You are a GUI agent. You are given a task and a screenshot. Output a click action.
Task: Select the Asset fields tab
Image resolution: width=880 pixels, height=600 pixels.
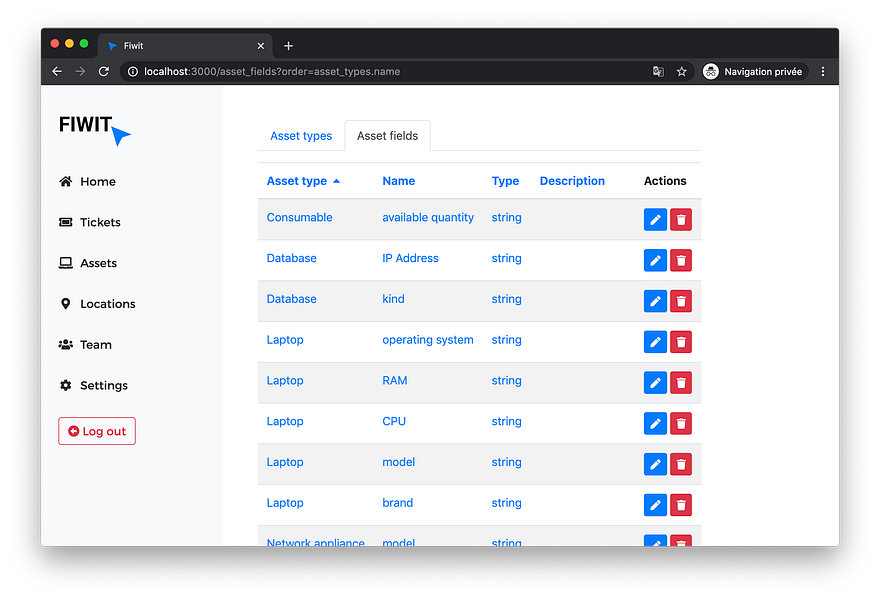(387, 136)
